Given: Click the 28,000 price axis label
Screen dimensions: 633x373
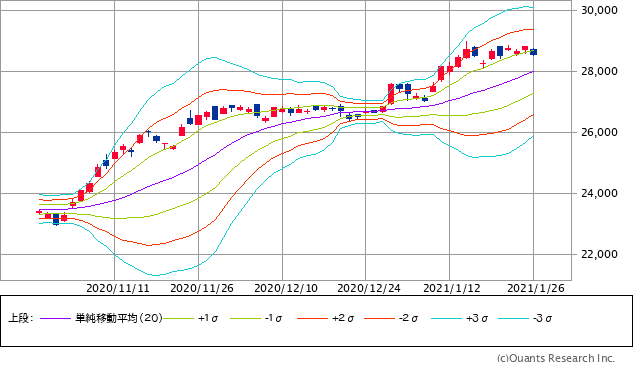Looking at the screenshot, I should [x=599, y=71].
